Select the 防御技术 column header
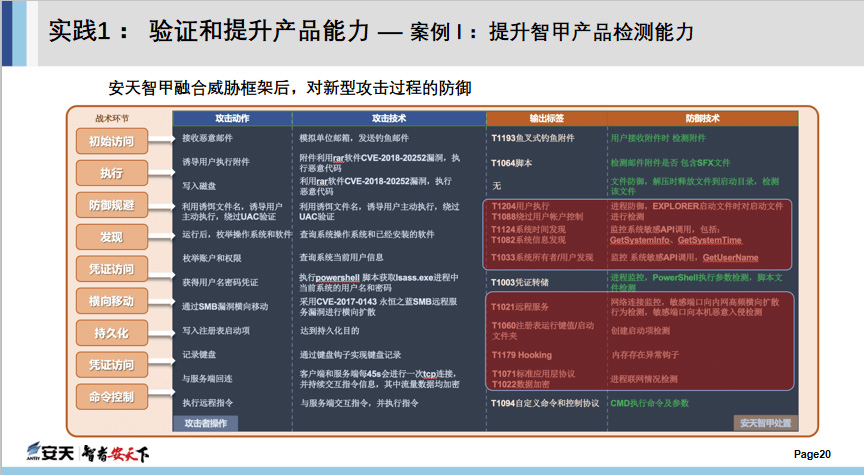Viewport: 864px width, 475px height. pyautogui.click(x=703, y=118)
